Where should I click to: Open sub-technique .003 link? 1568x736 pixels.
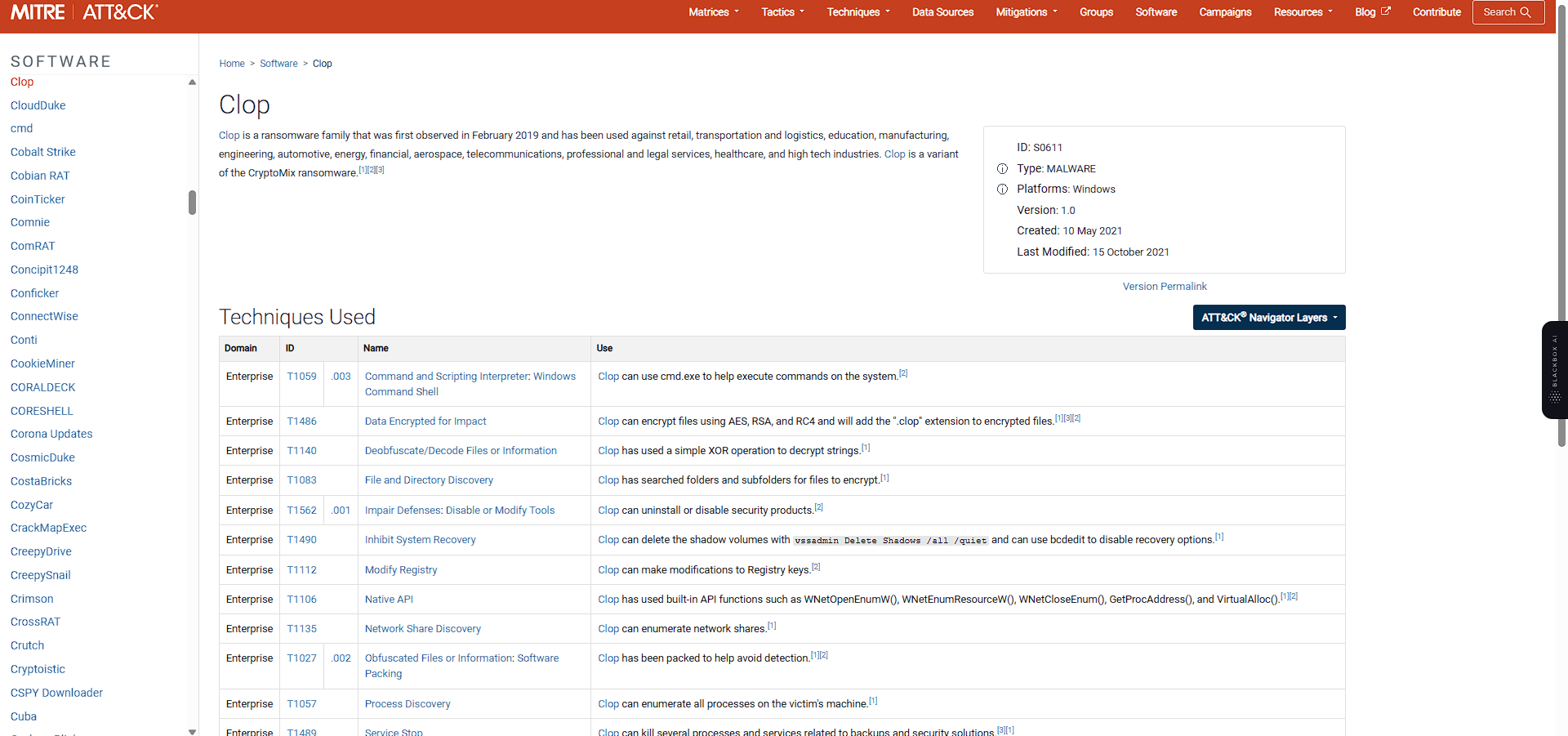tap(341, 377)
